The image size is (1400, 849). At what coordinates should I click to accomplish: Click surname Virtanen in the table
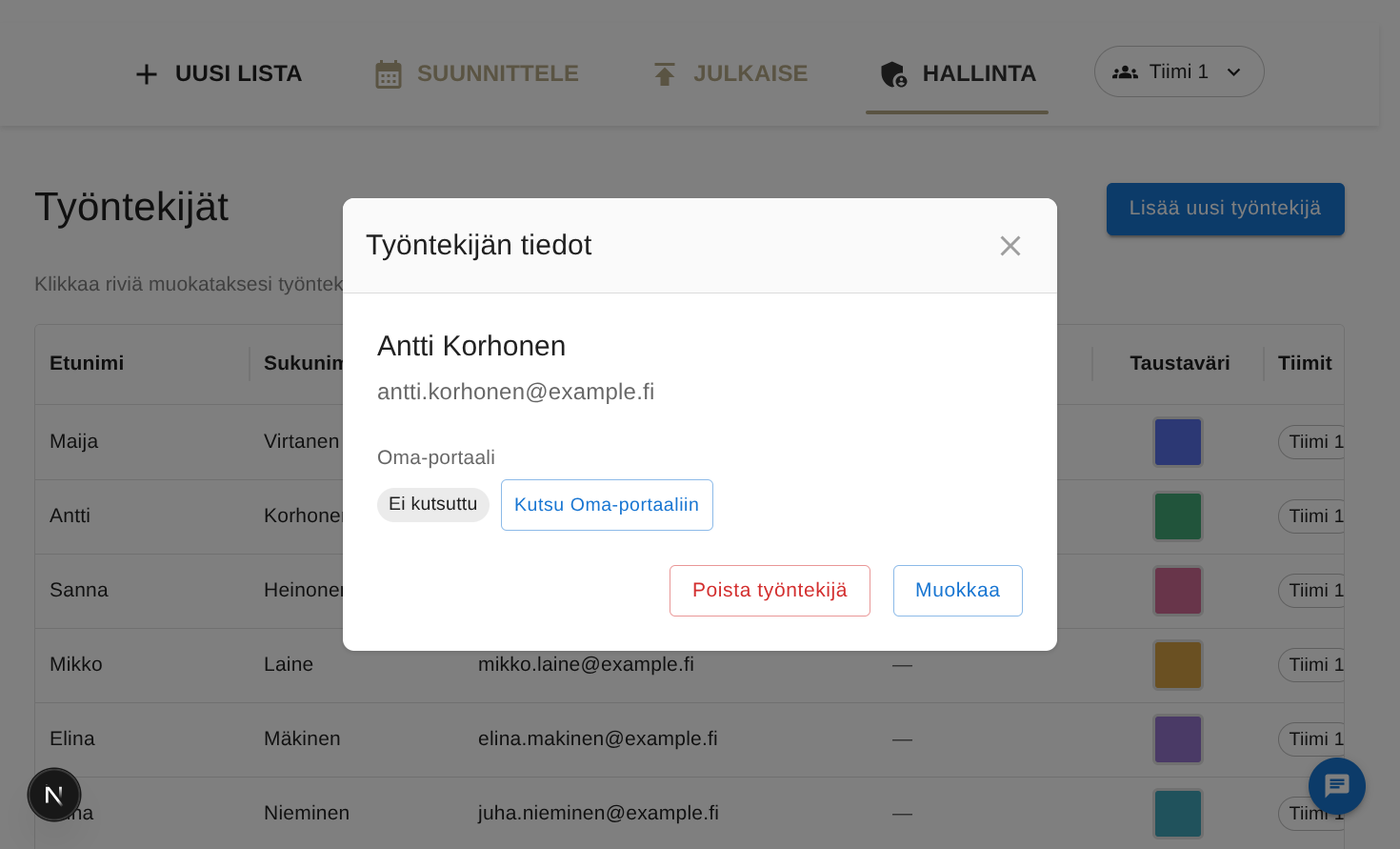pos(301,441)
